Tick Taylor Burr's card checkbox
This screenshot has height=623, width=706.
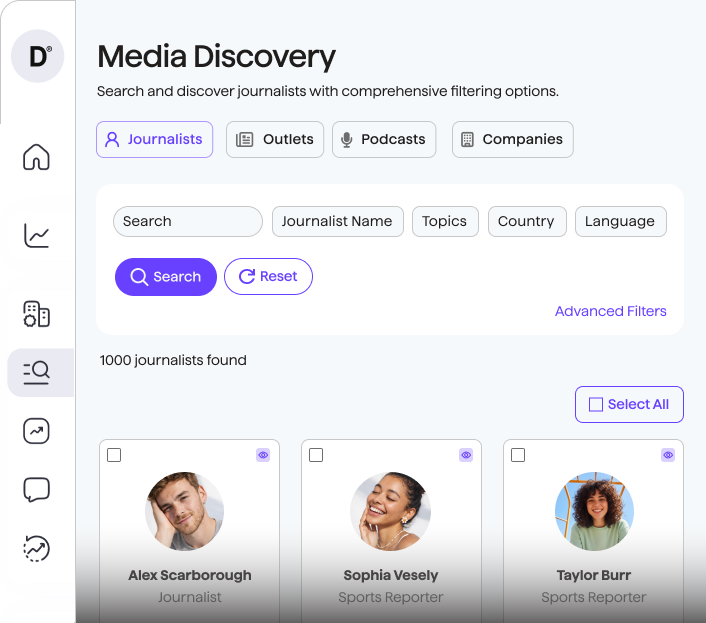coord(518,455)
